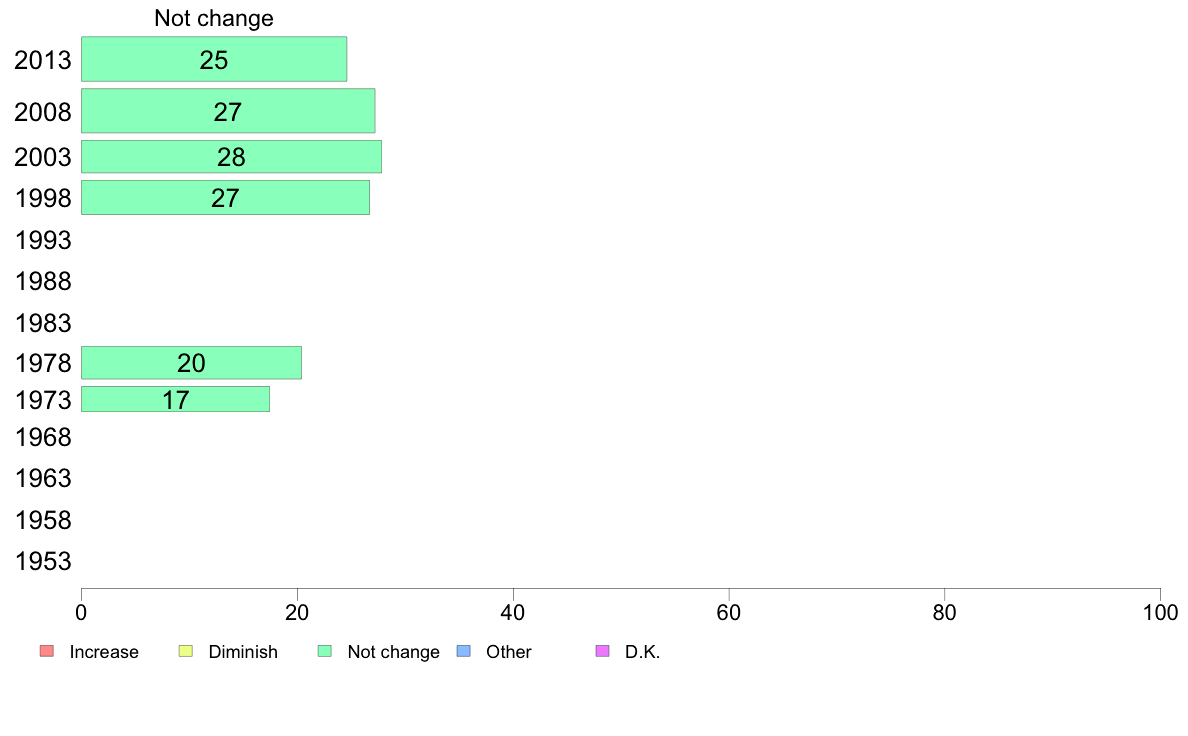This screenshot has height=736, width=1188.
Task: Select the 1973 bar showing 17
Action: point(175,399)
